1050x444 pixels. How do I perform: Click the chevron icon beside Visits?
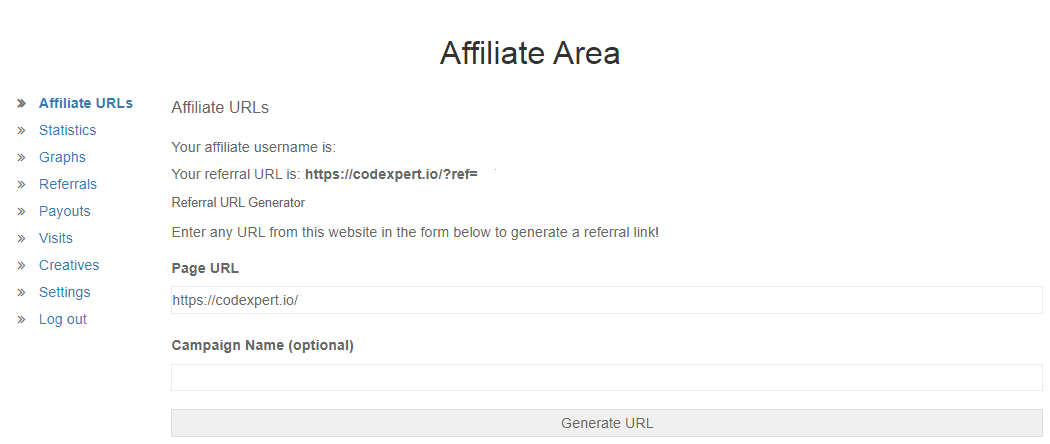22,238
